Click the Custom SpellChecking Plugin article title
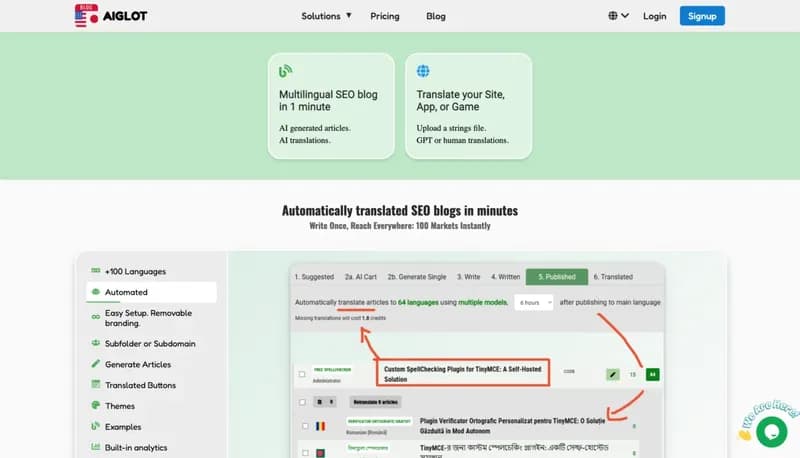Image resolution: width=800 pixels, height=458 pixels. (x=463, y=374)
